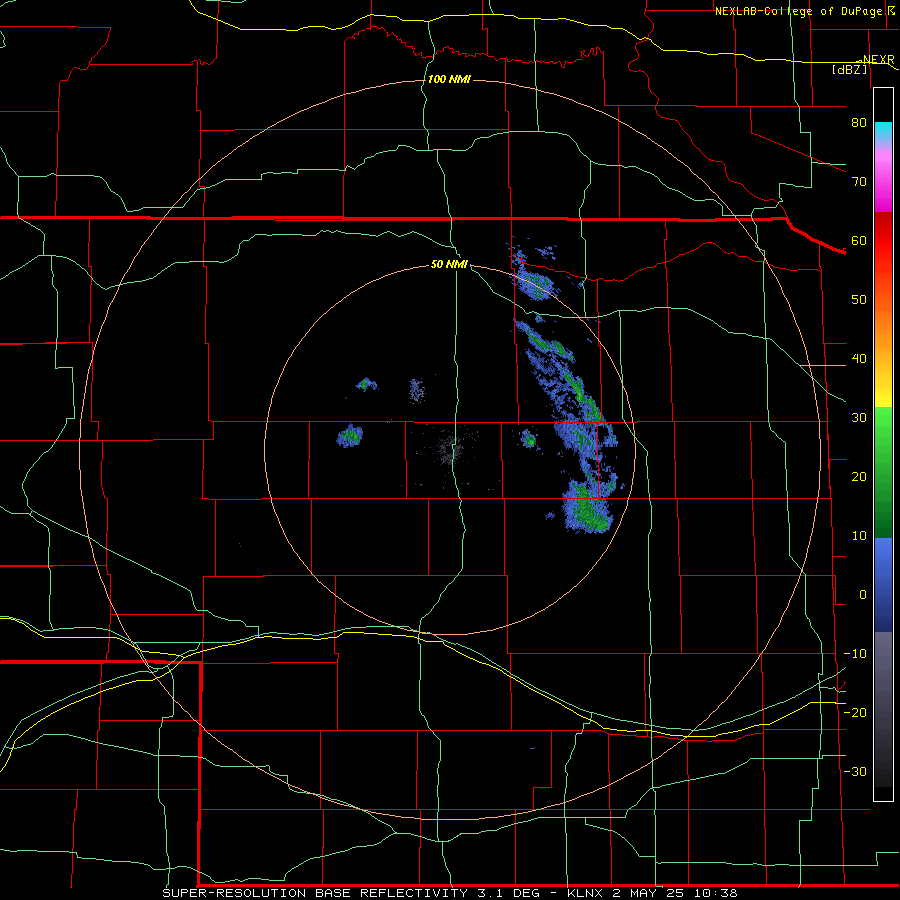Click the 30 value on the dBZ scale

click(859, 418)
